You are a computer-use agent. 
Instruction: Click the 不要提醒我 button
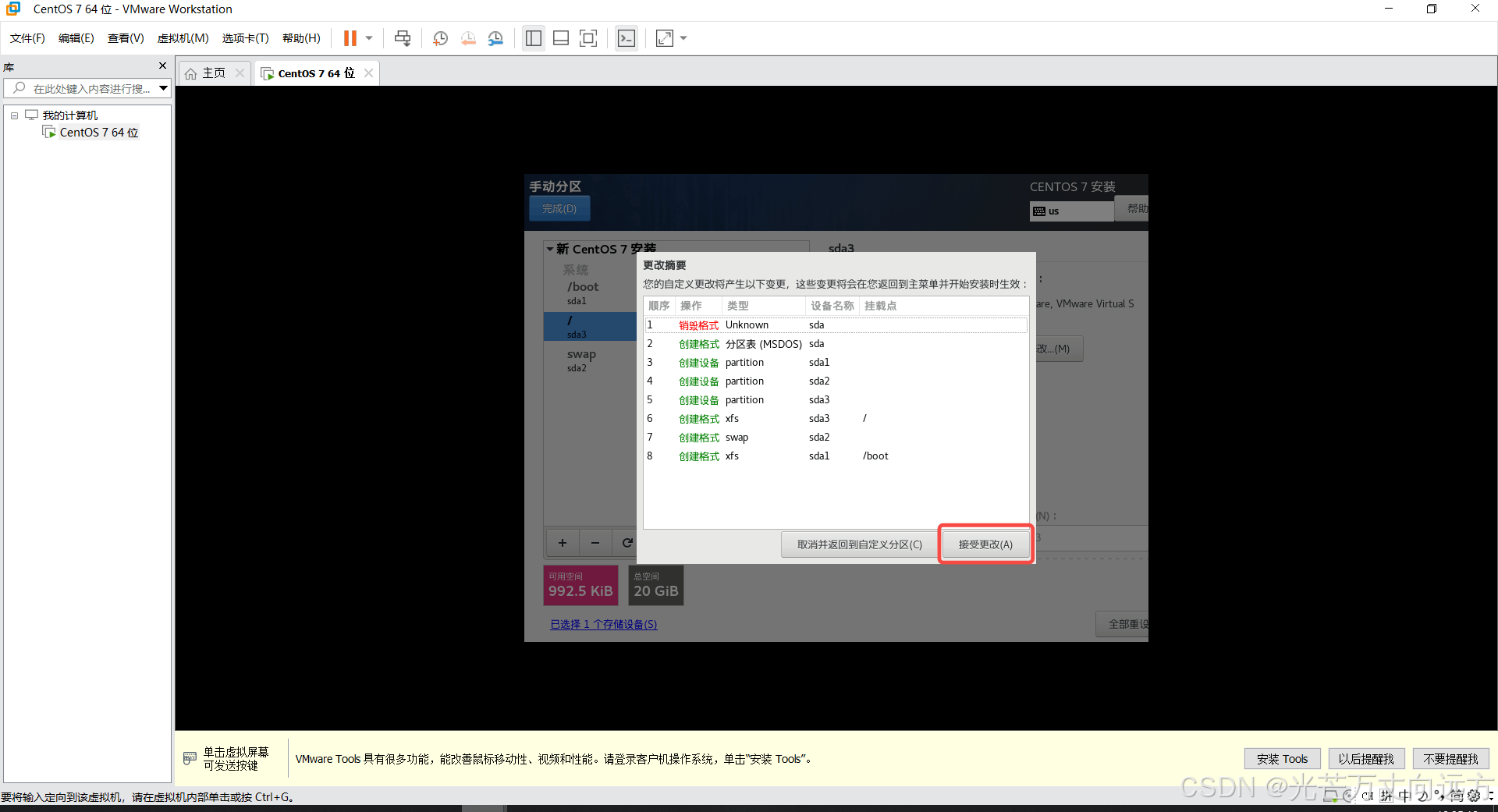[1450, 759]
